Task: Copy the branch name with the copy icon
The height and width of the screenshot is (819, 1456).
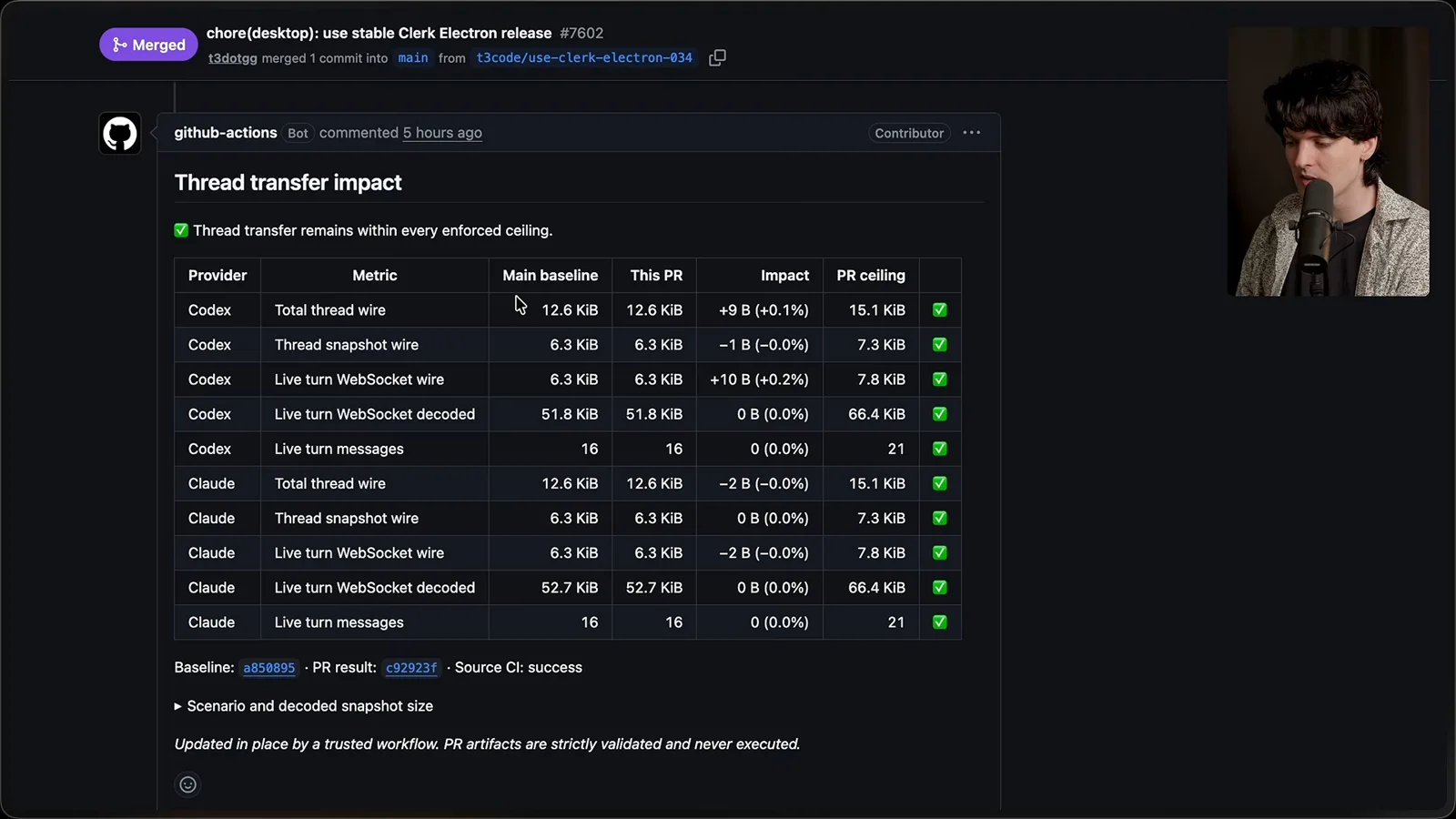Action: tap(717, 57)
